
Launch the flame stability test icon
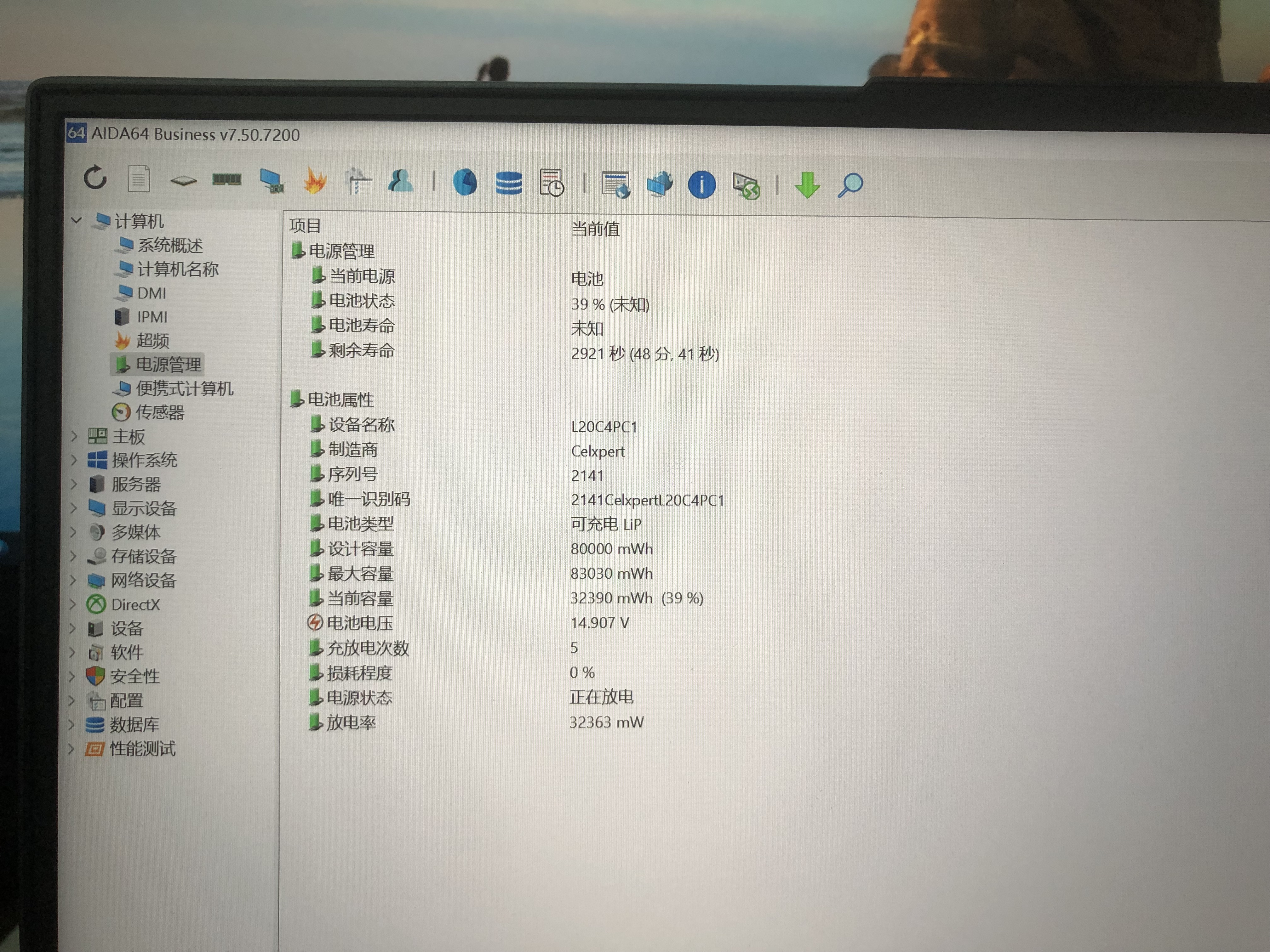click(315, 181)
